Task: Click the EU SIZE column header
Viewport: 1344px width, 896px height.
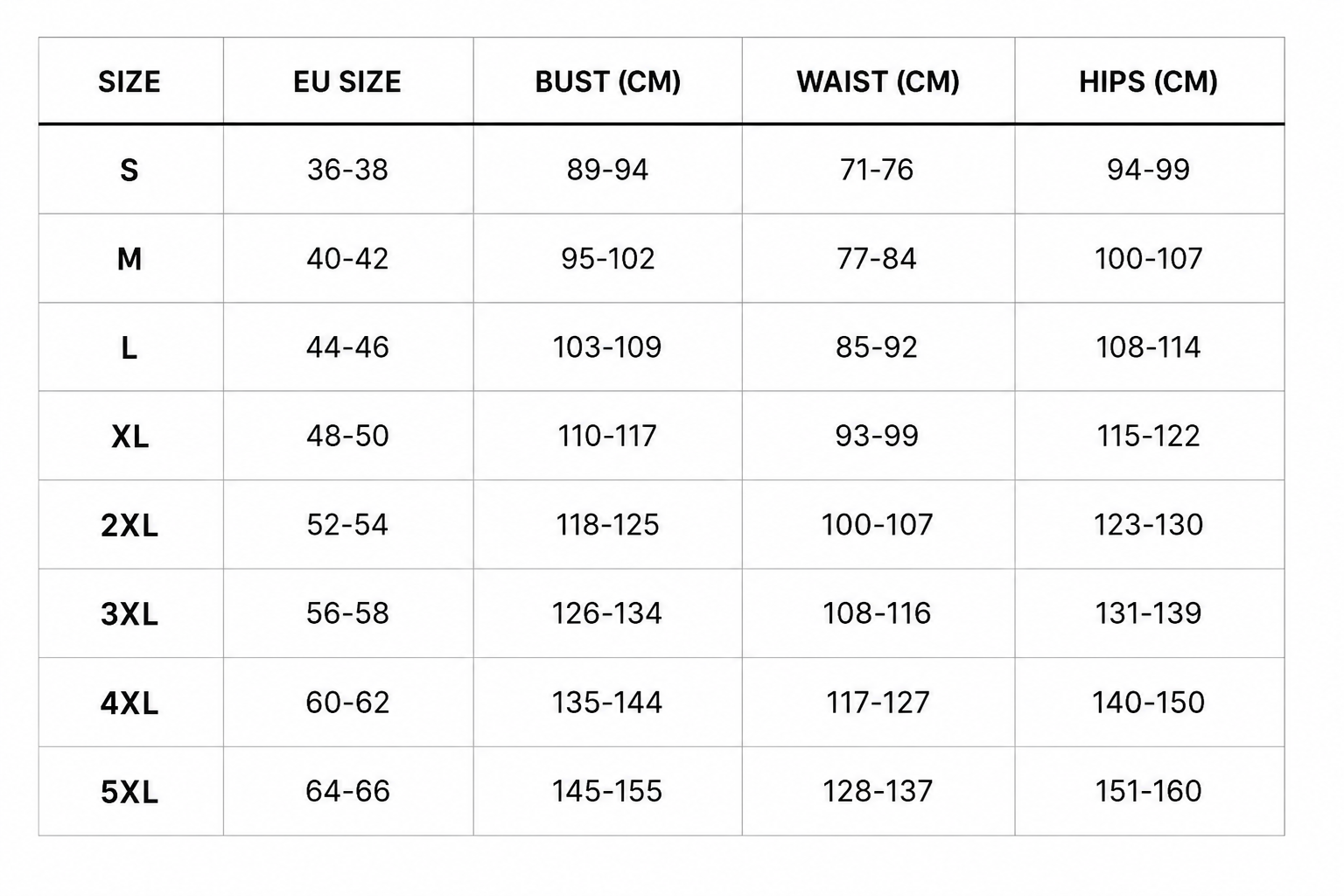Action: point(347,81)
